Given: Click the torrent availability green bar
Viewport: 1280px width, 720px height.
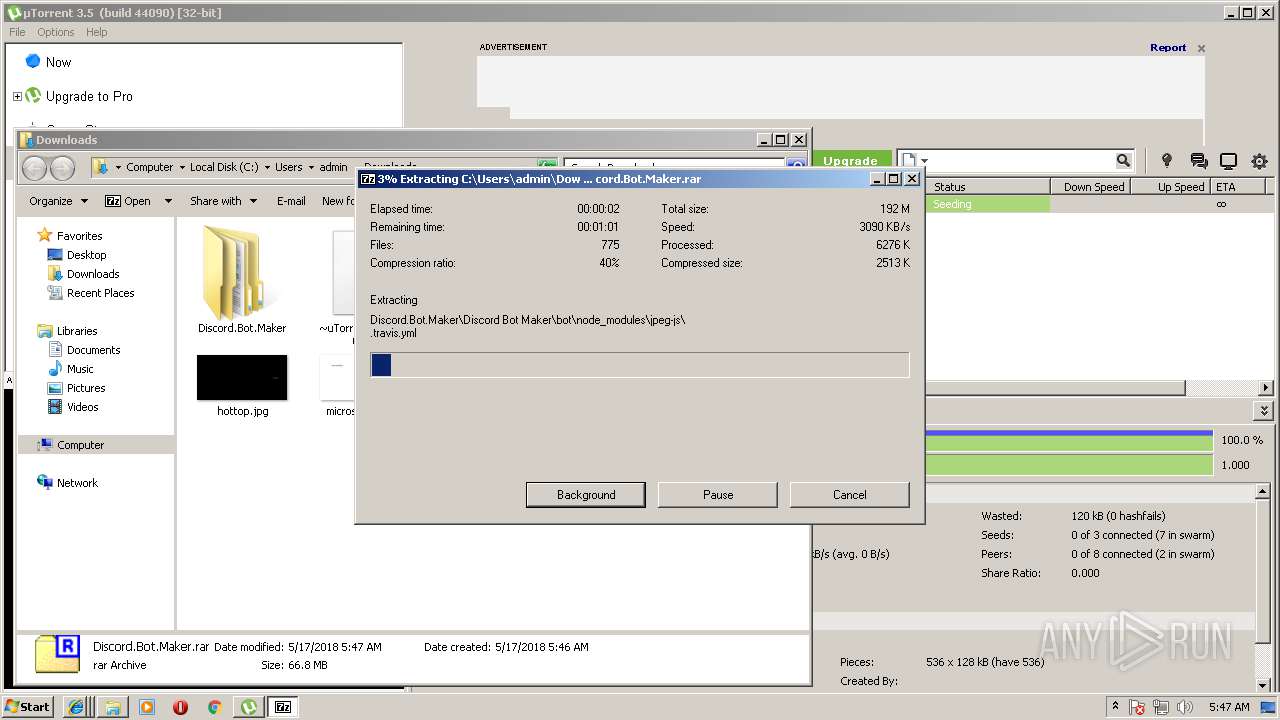Looking at the screenshot, I should [x=1068, y=465].
